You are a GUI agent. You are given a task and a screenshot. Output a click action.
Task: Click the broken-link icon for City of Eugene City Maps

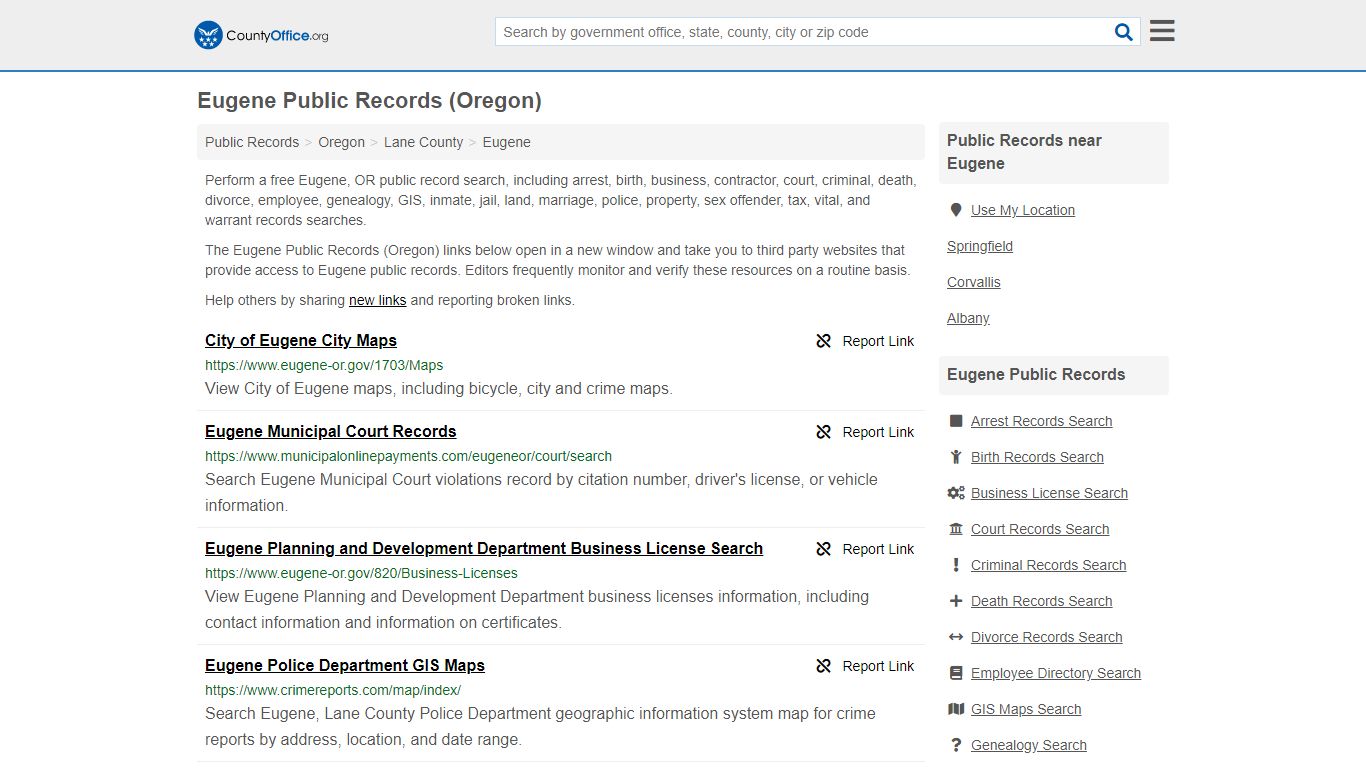point(824,341)
